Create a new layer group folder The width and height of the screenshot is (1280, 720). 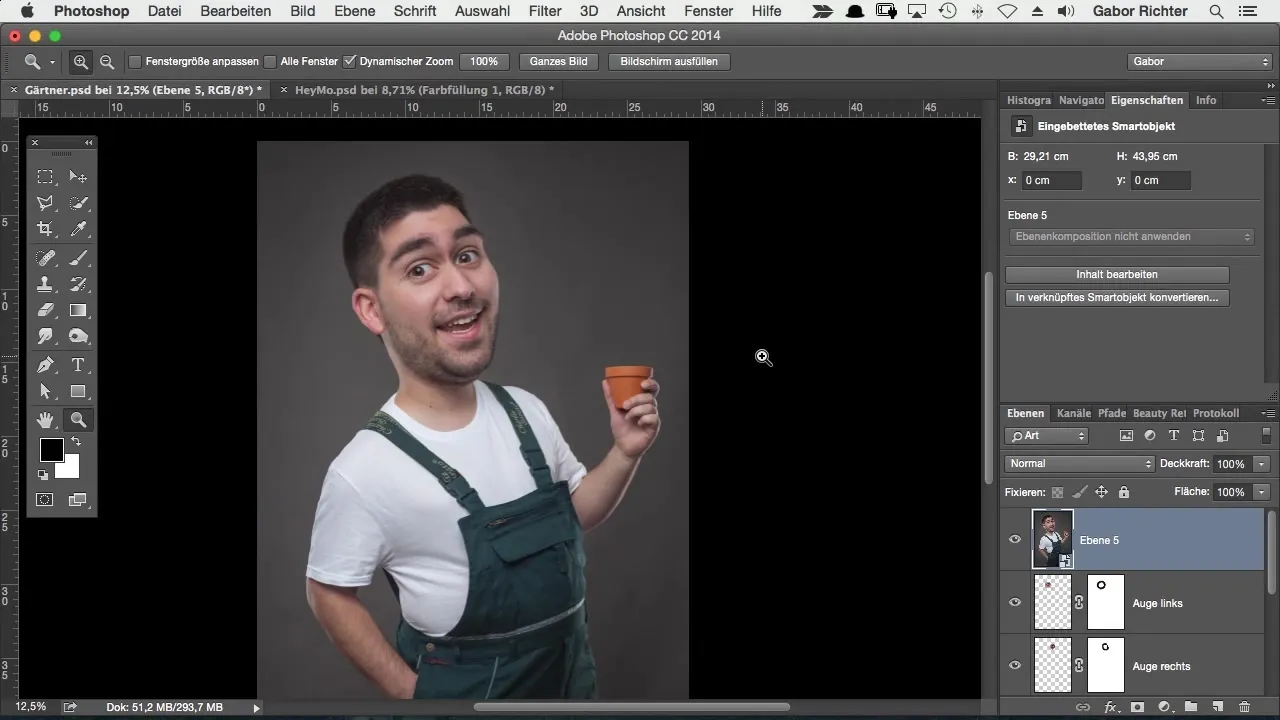1191,707
